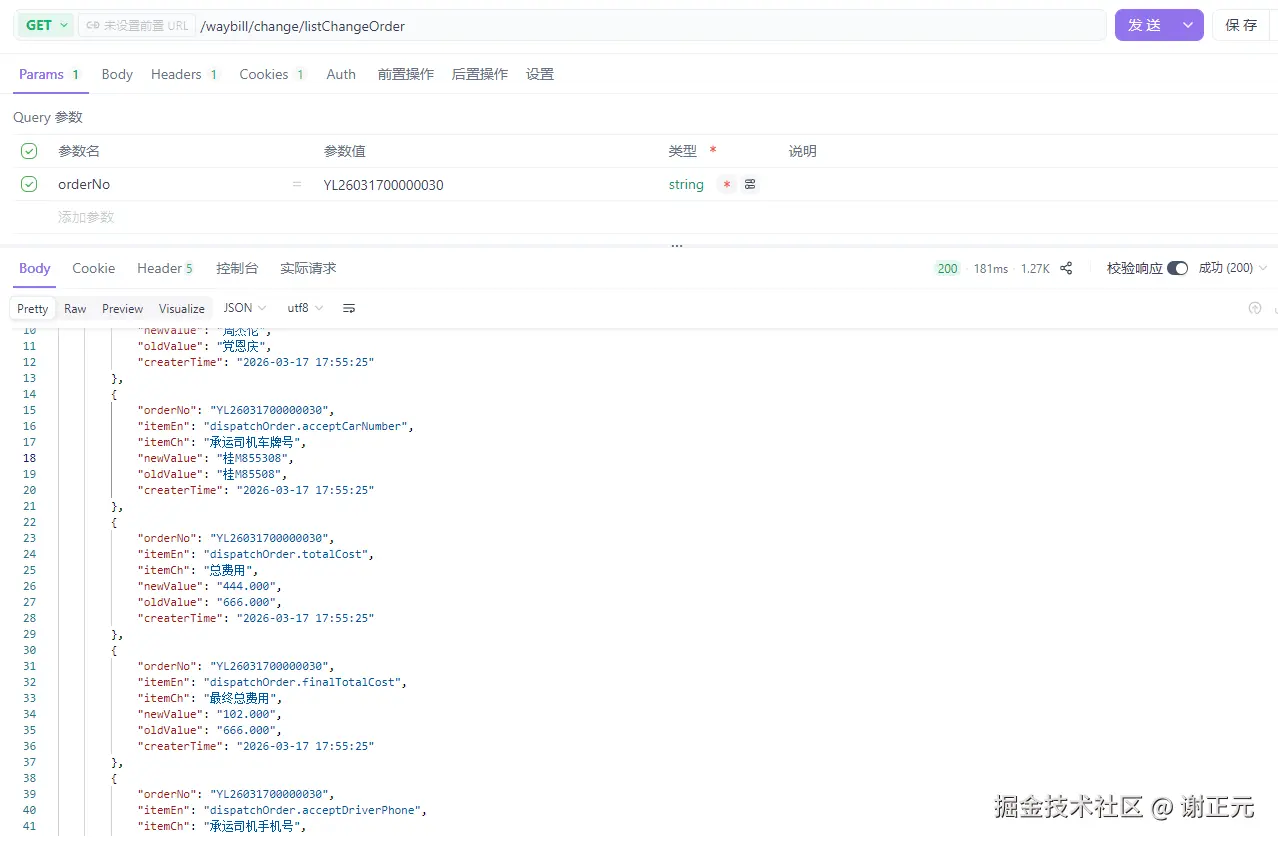Change the string type of orderNo
1278x844 pixels.
[686, 185]
